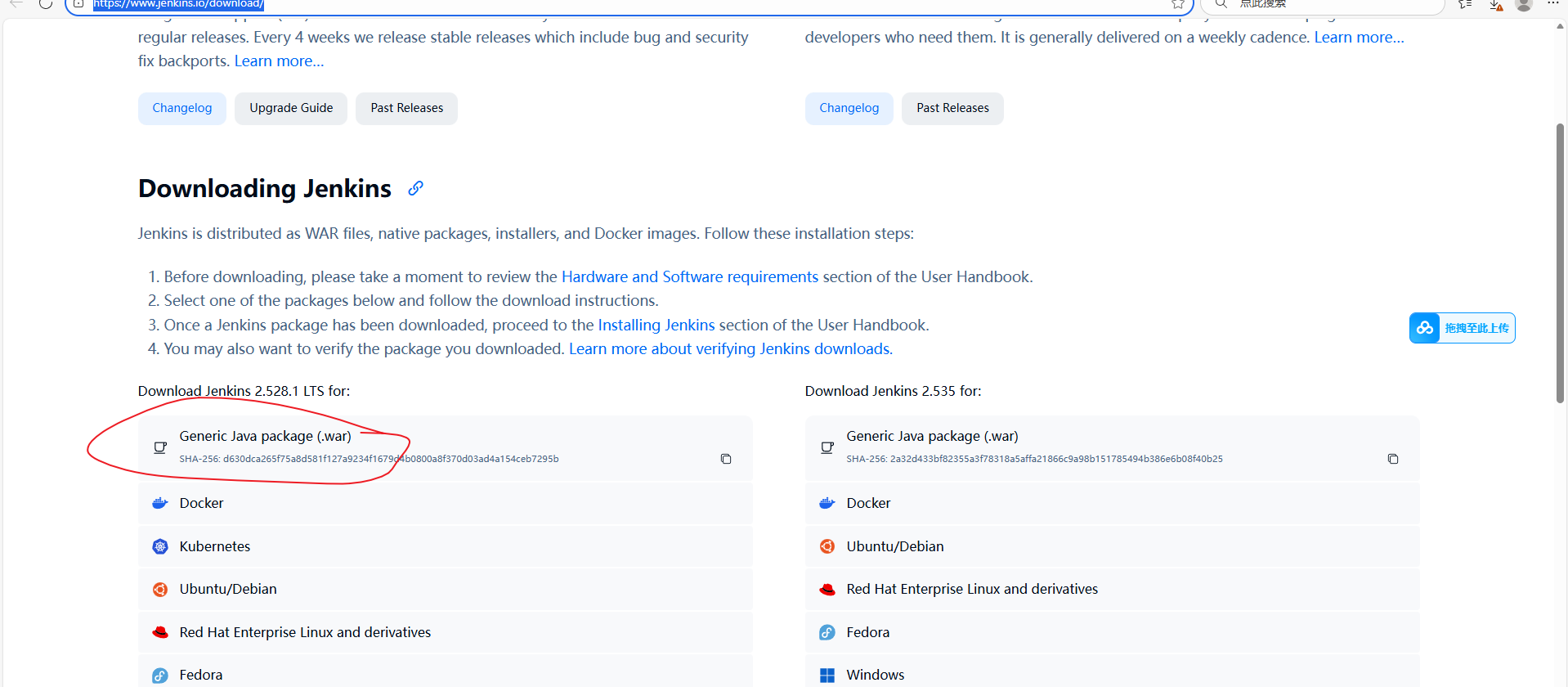Click 'Download Jenkins 2.535 for:' text
Viewport: 1568px width, 687px height.
[893, 391]
